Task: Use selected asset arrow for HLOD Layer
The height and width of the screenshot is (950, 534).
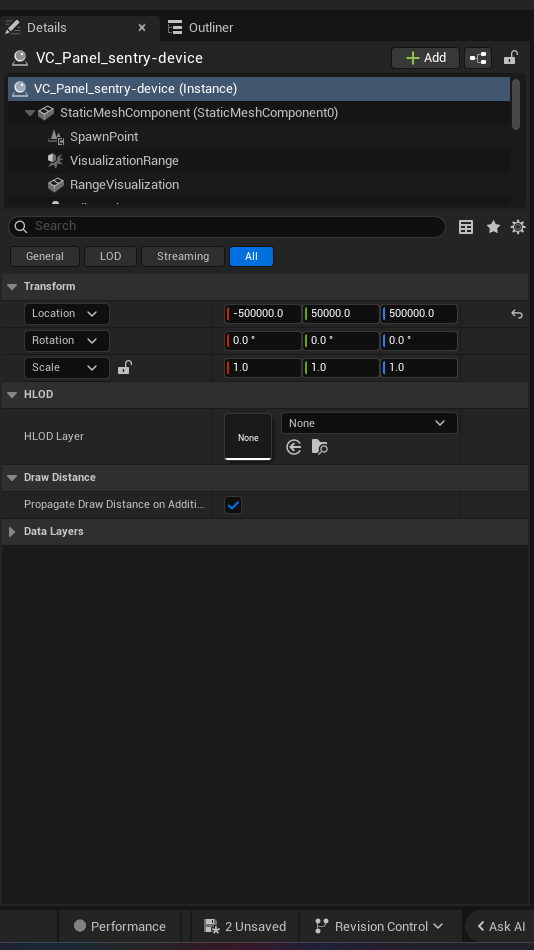Action: pyautogui.click(x=294, y=448)
